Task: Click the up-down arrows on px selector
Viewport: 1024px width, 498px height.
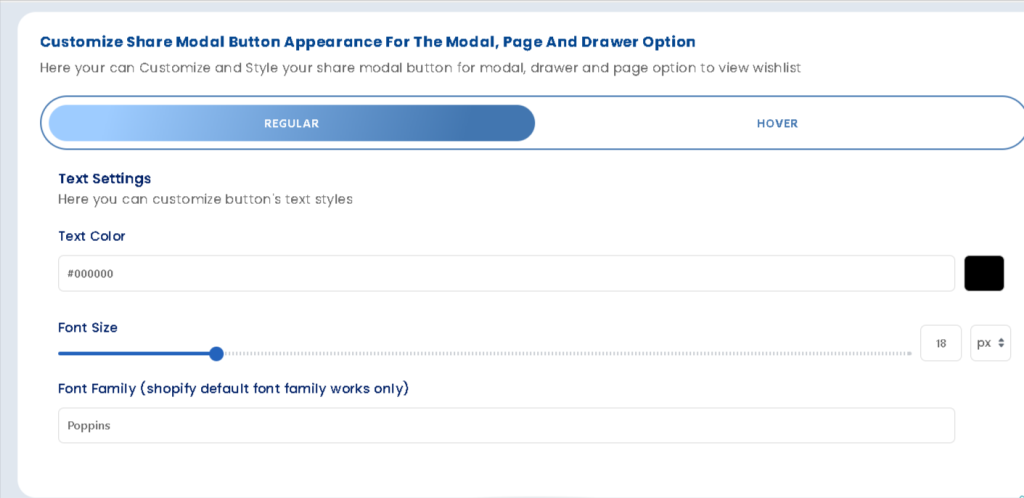Action: click(1001, 343)
